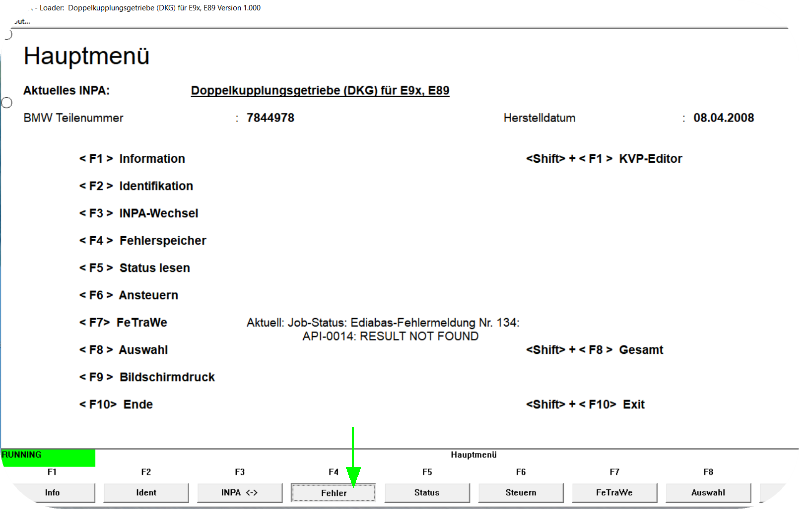
Task: Click the FeTraWe button in bottom bar
Action: [615, 493]
